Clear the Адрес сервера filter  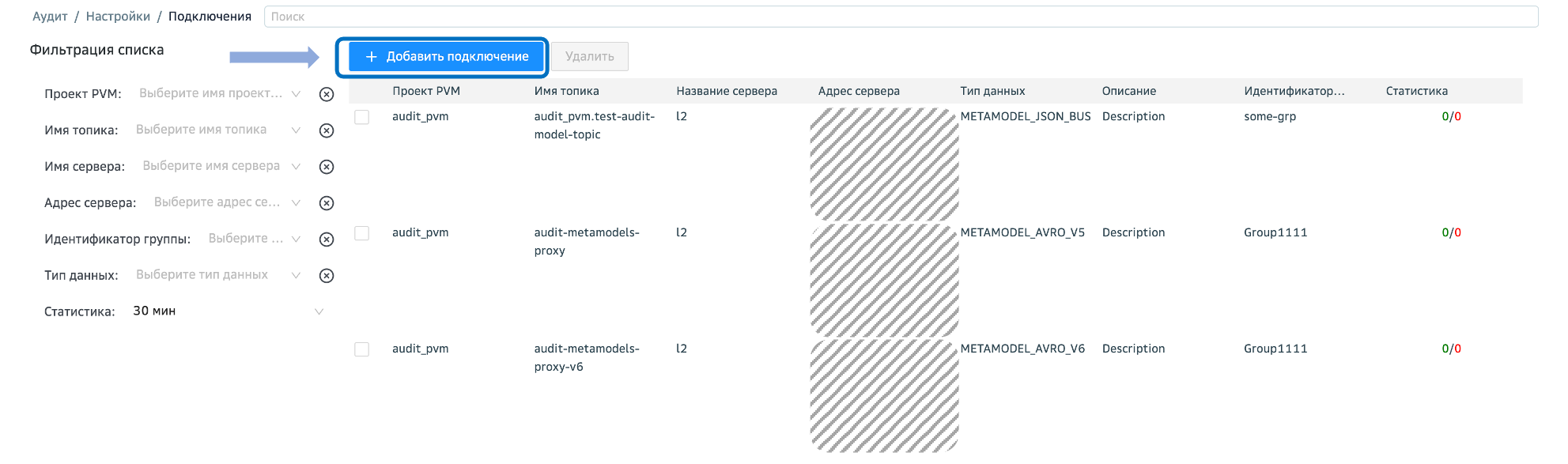click(326, 203)
